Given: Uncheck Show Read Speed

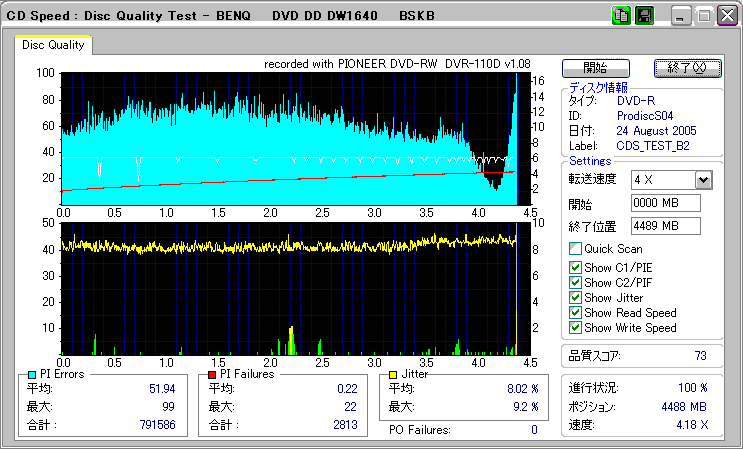Looking at the screenshot, I should click(x=575, y=312).
